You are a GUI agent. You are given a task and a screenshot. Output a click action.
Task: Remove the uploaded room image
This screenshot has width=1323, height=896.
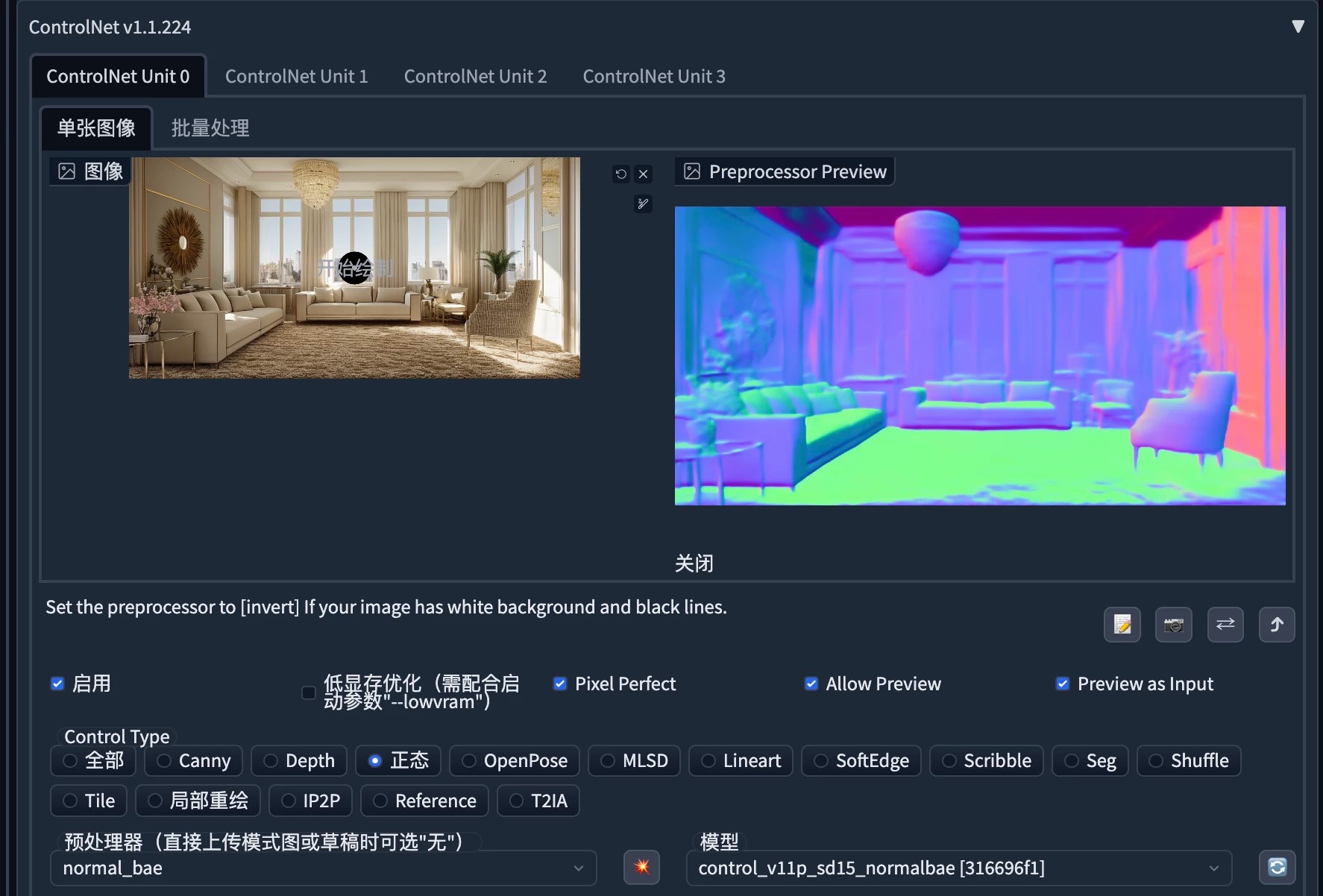coord(643,174)
